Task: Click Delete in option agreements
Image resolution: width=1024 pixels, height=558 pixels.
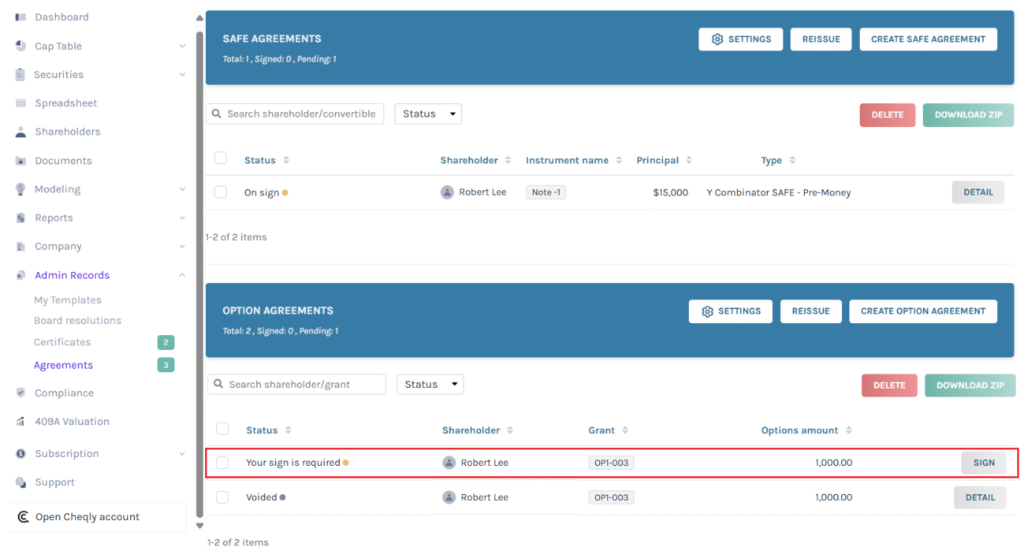Action: pyautogui.click(x=889, y=386)
